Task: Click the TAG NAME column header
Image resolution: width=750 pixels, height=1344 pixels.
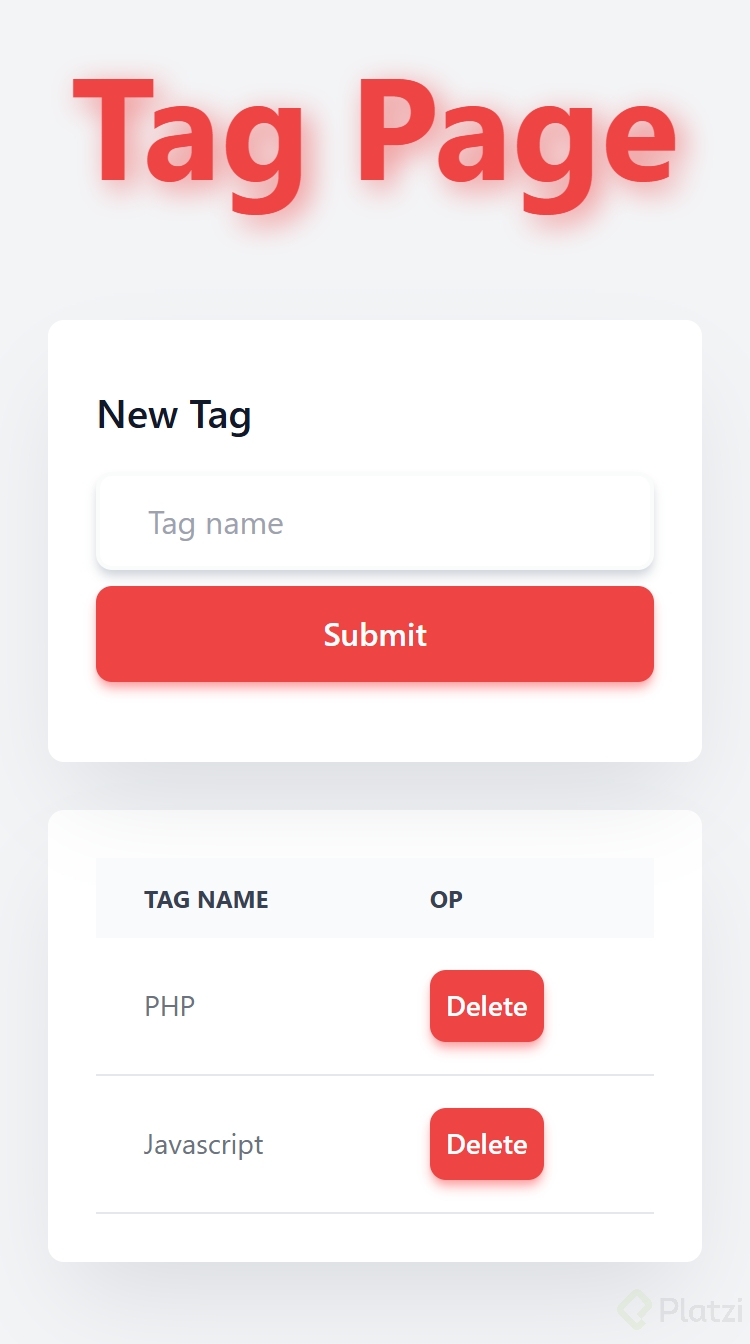Action: tap(206, 899)
